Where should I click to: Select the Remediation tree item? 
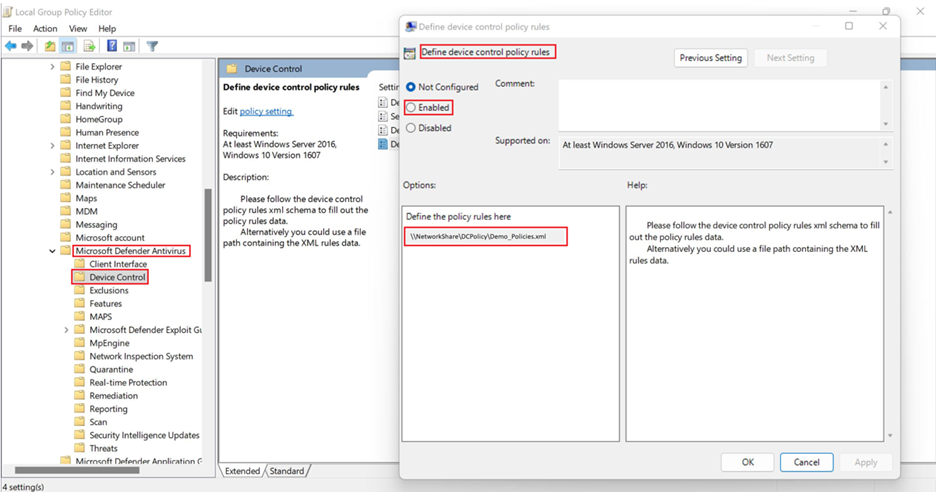point(113,395)
